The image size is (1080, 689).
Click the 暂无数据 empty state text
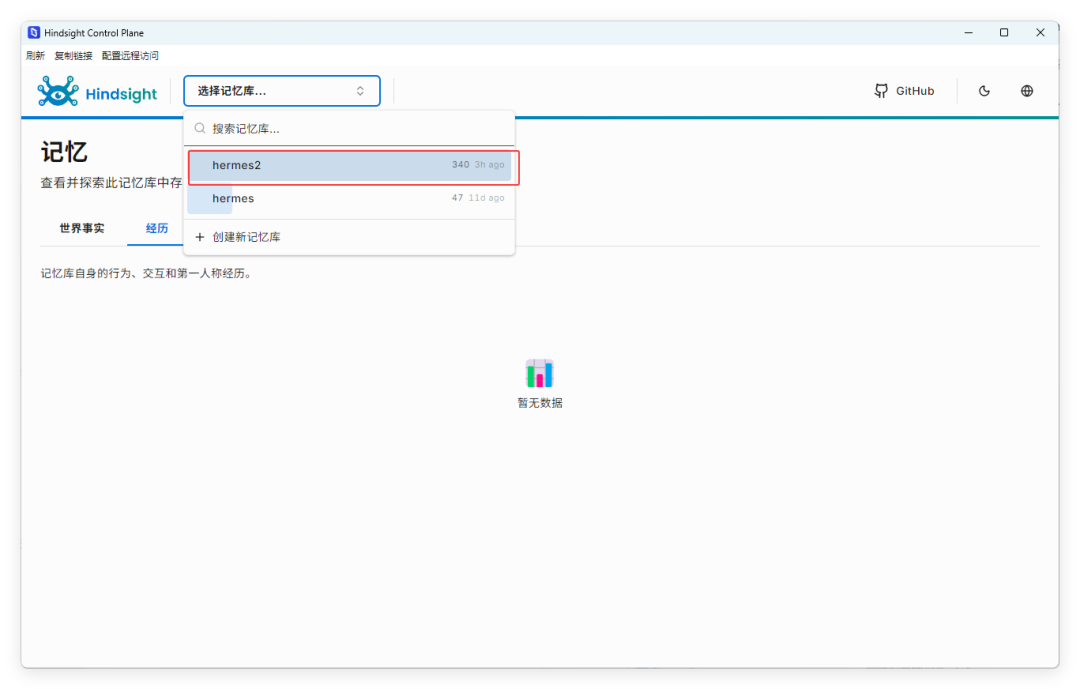click(x=540, y=403)
